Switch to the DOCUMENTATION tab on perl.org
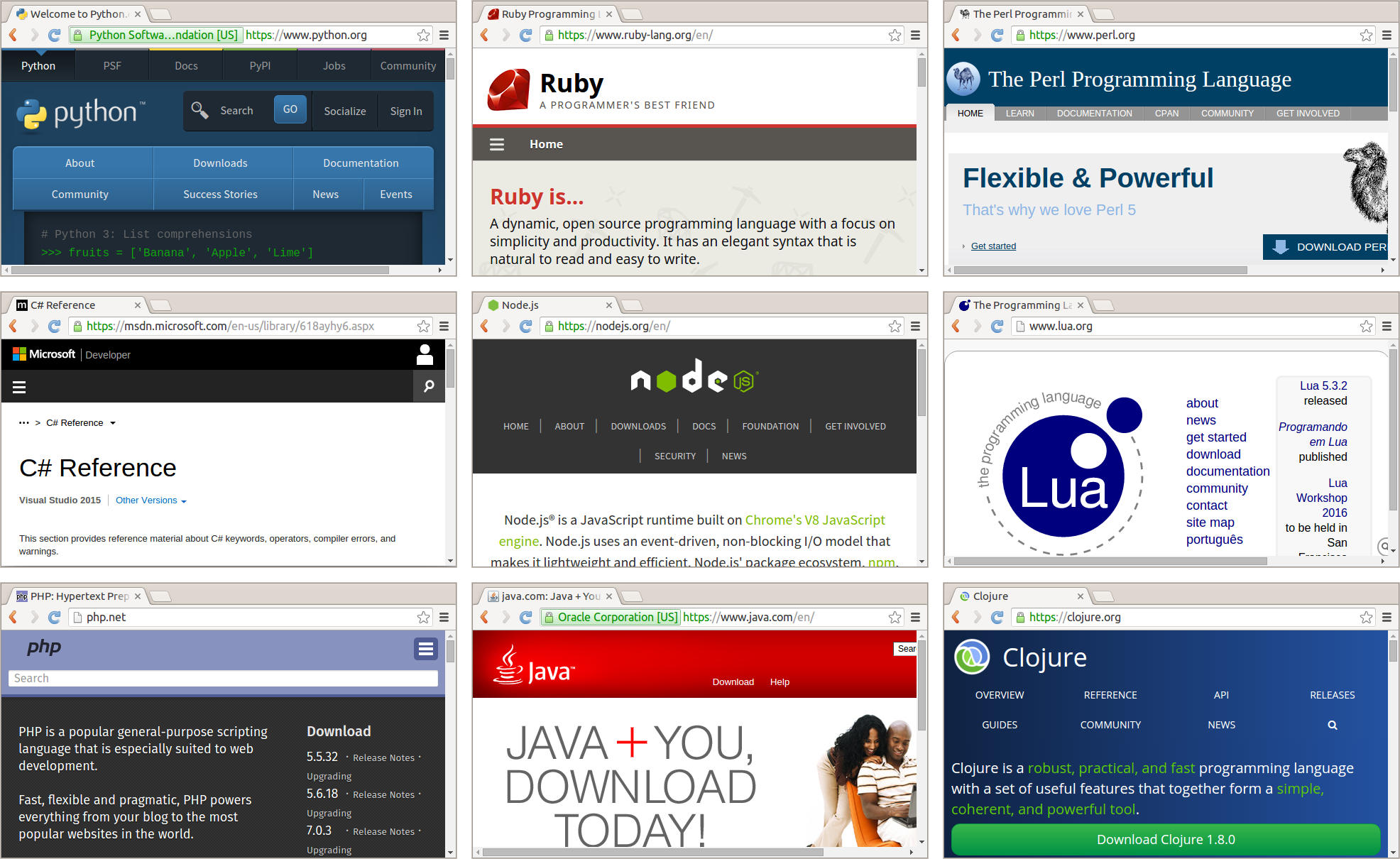The height and width of the screenshot is (859, 1400). click(1093, 113)
